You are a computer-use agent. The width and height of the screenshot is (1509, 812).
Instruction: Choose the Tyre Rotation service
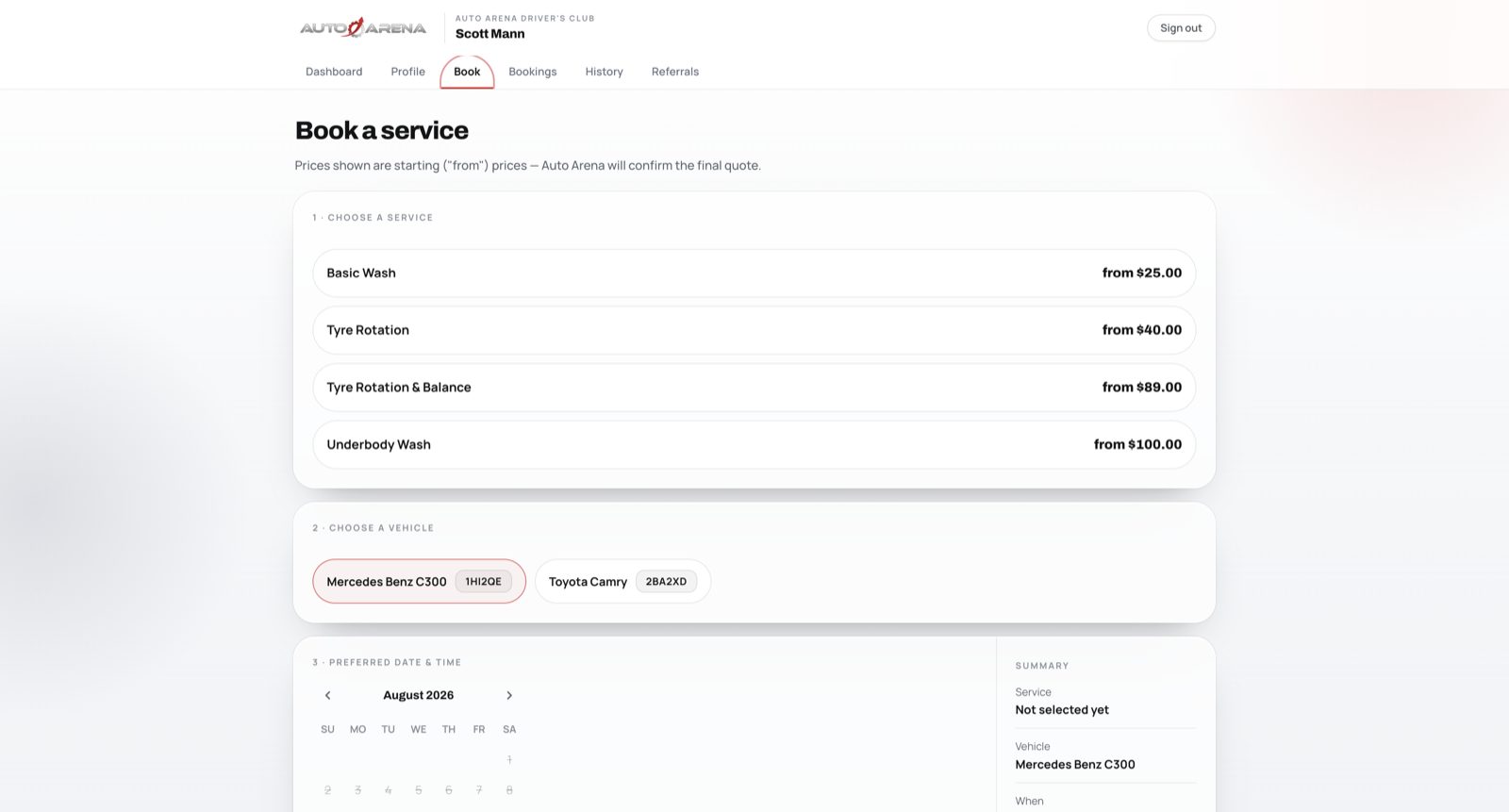tap(754, 330)
